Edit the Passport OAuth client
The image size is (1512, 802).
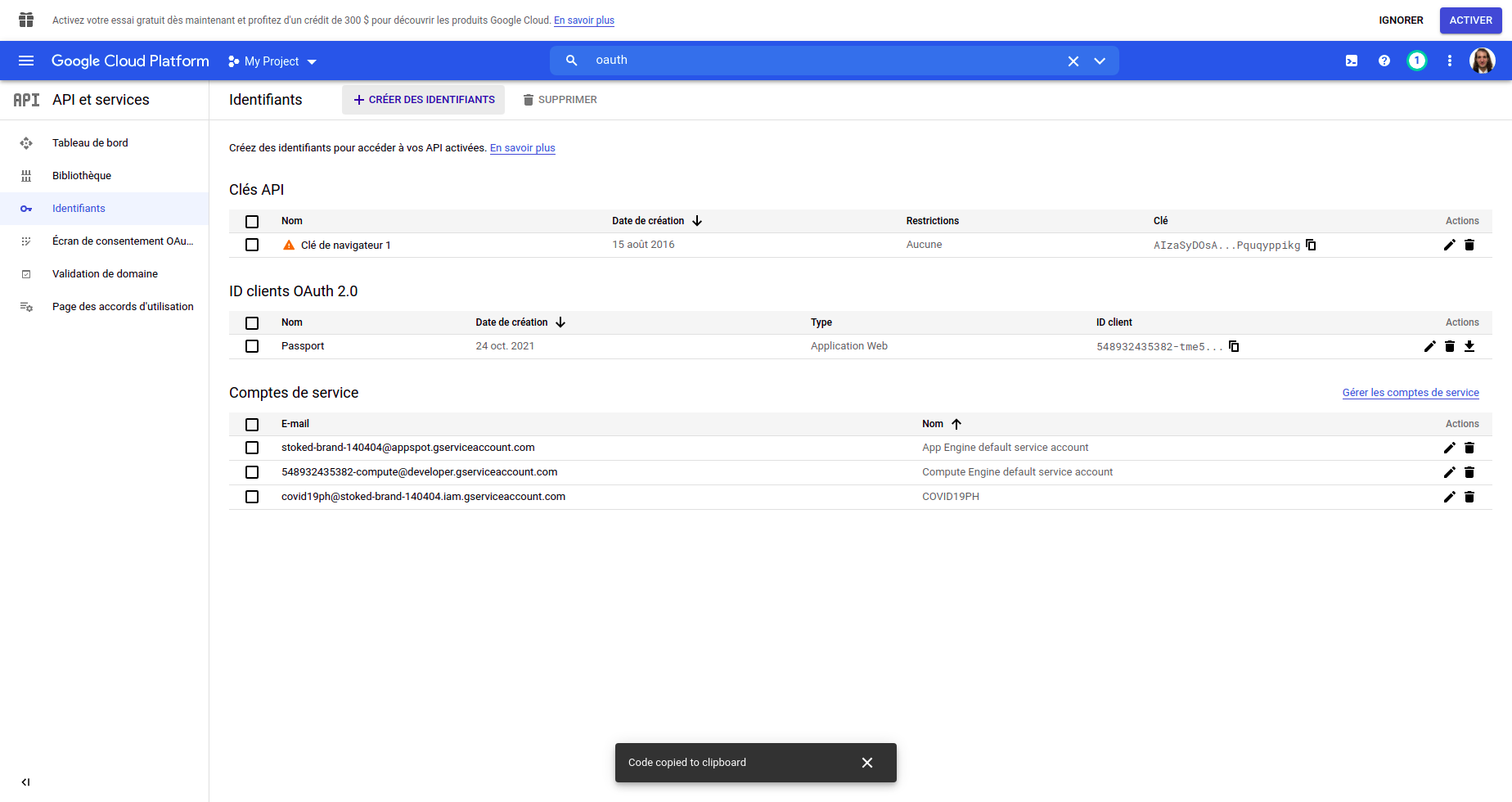click(x=1430, y=346)
